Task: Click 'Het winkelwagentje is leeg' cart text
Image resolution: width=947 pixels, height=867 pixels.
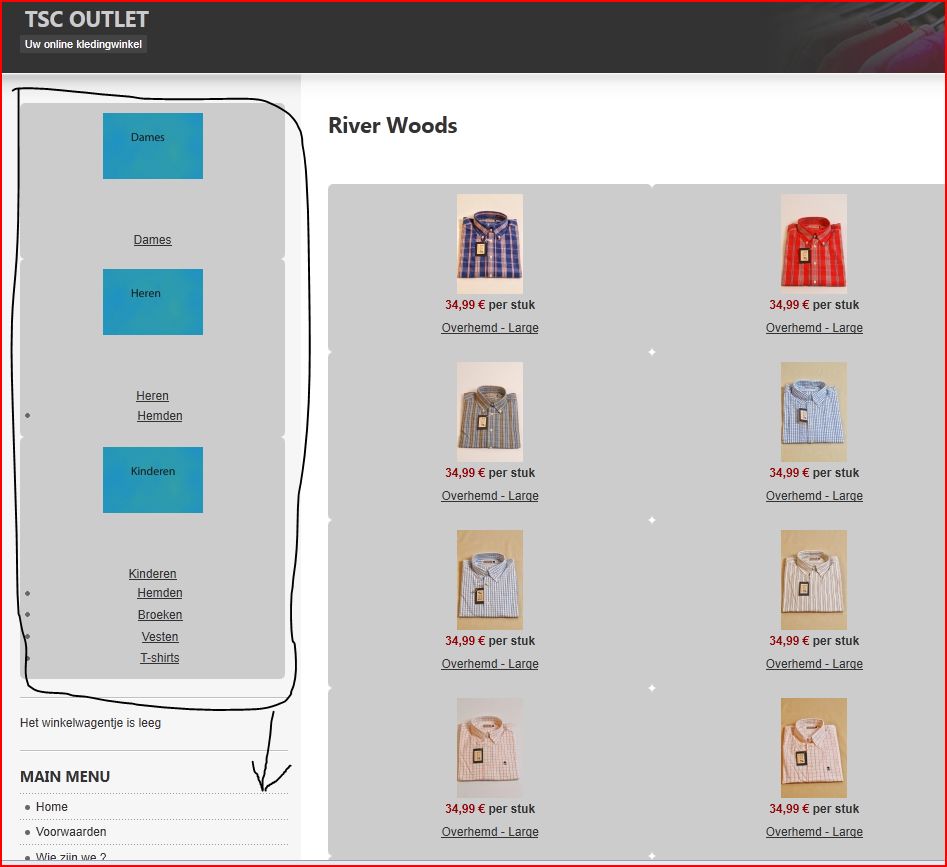Action: [x=91, y=723]
